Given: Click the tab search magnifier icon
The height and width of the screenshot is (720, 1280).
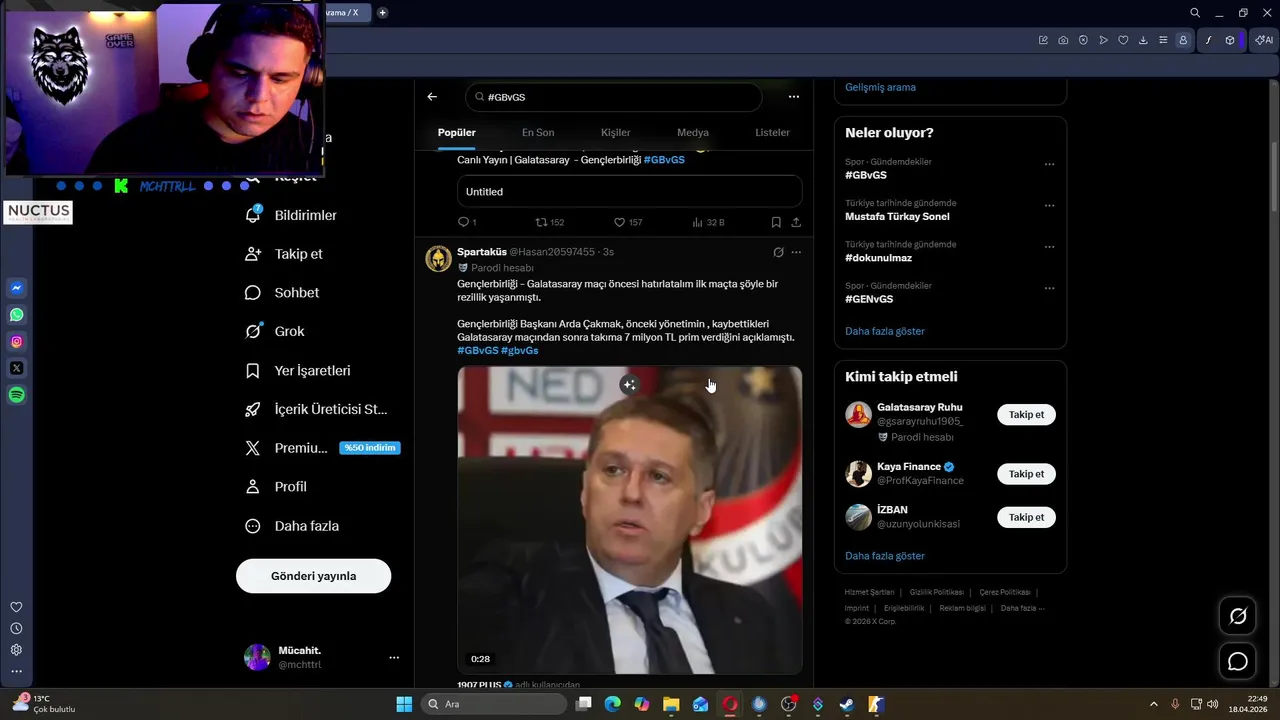Looking at the screenshot, I should tap(1195, 13).
